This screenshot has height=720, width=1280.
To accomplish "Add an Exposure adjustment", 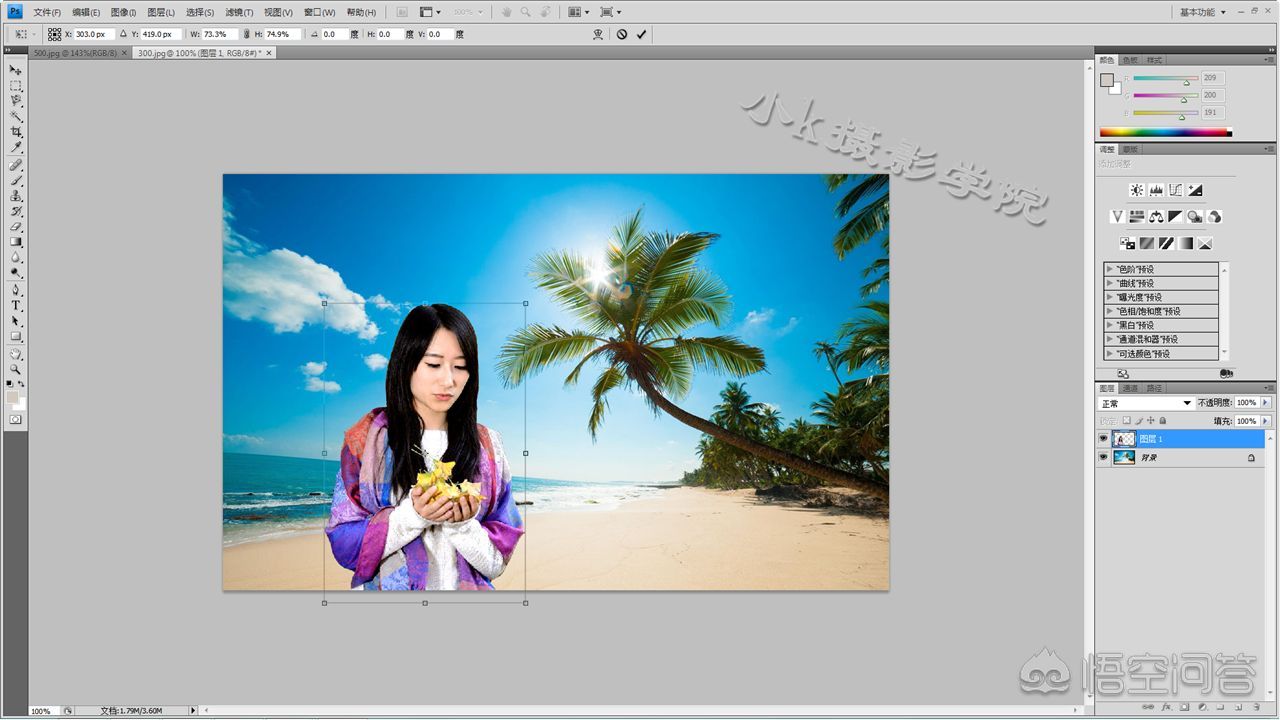I will tap(1195, 190).
